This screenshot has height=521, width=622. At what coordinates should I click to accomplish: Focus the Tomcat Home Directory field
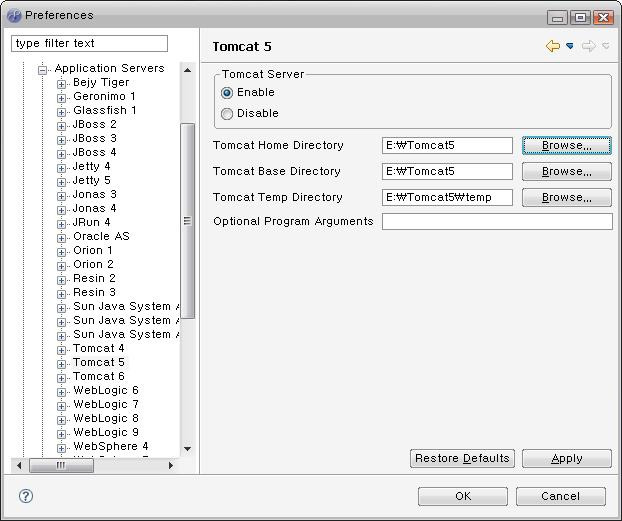point(447,145)
